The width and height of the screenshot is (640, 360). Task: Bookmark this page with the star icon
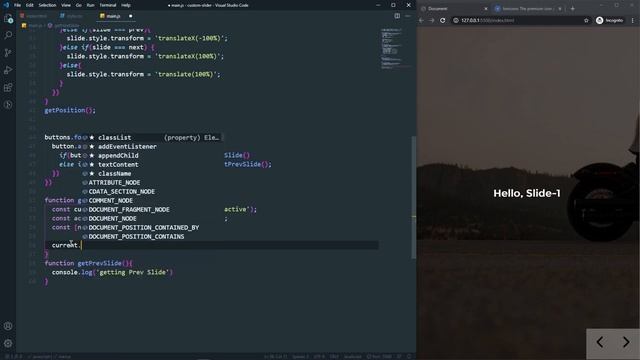pos(587,20)
